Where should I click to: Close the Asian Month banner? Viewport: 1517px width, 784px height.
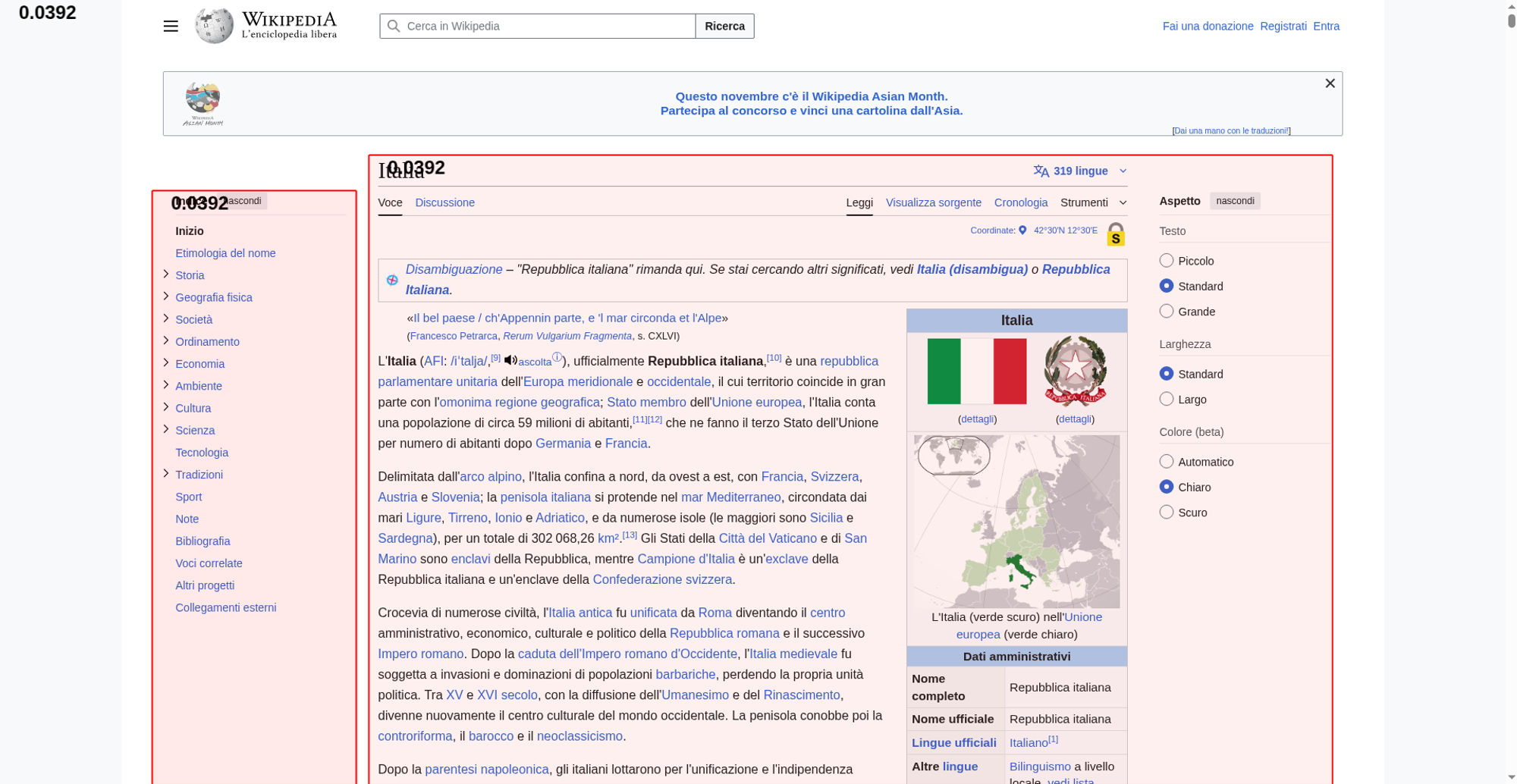[1330, 83]
